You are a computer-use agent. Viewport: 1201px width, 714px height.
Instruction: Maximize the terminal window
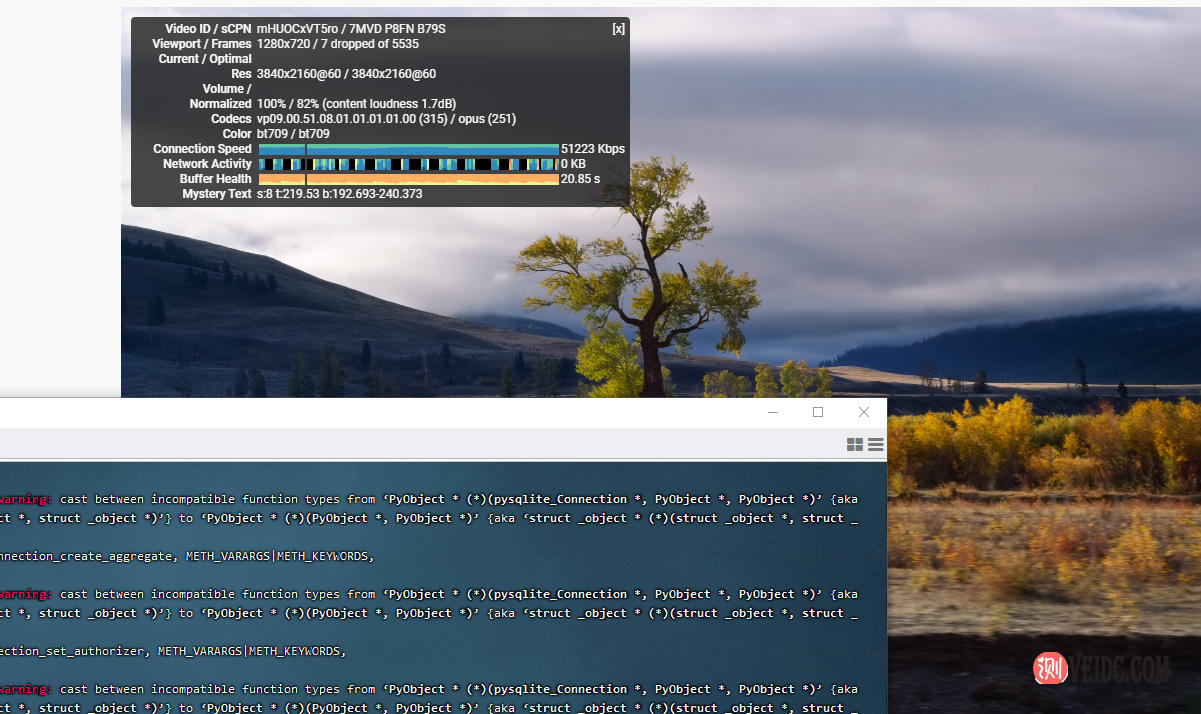(x=818, y=413)
